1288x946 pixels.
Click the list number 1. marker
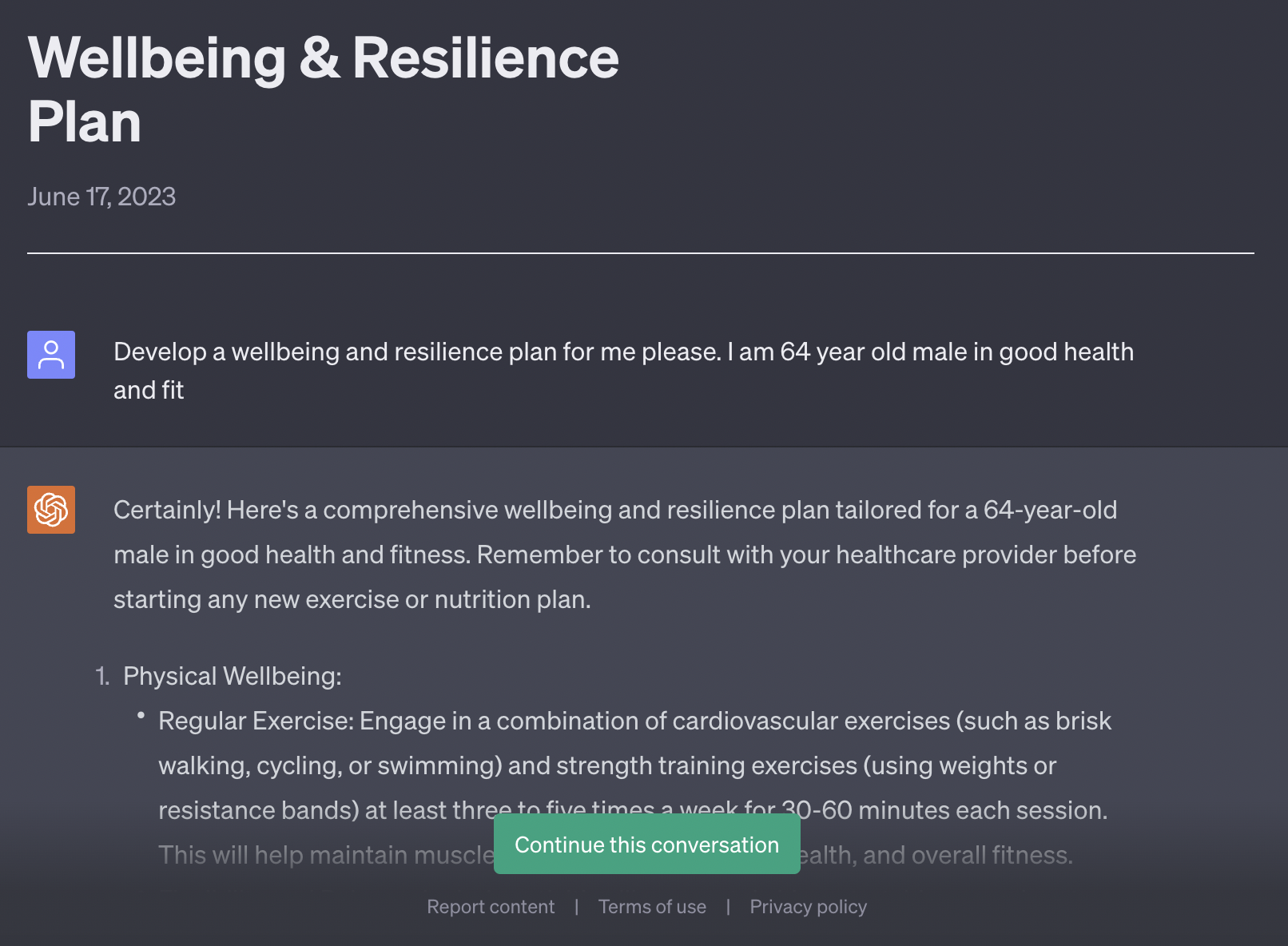(102, 676)
